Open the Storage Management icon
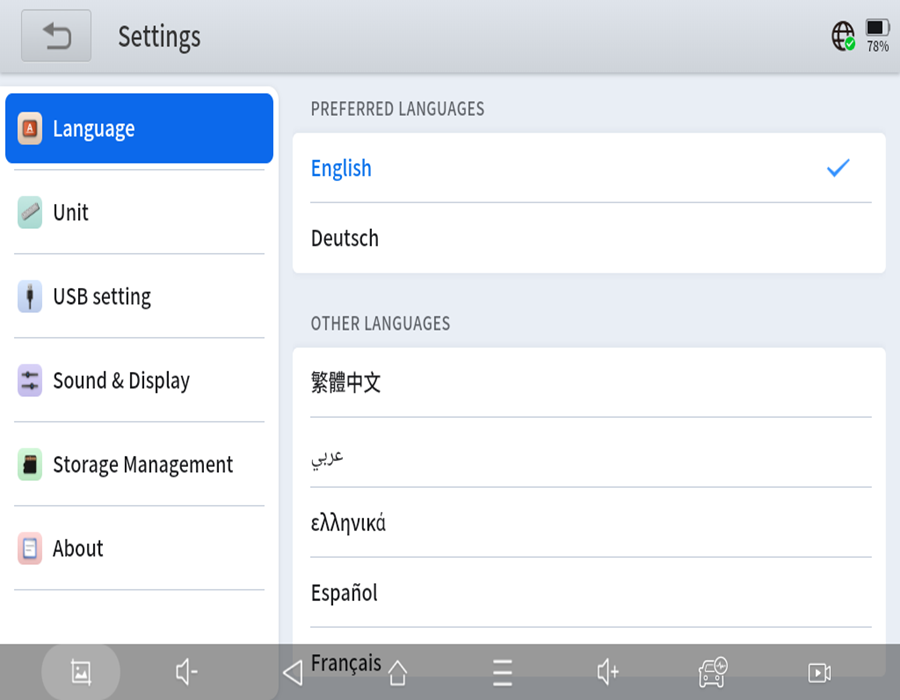Viewport: 900px width, 700px height. click(x=31, y=464)
